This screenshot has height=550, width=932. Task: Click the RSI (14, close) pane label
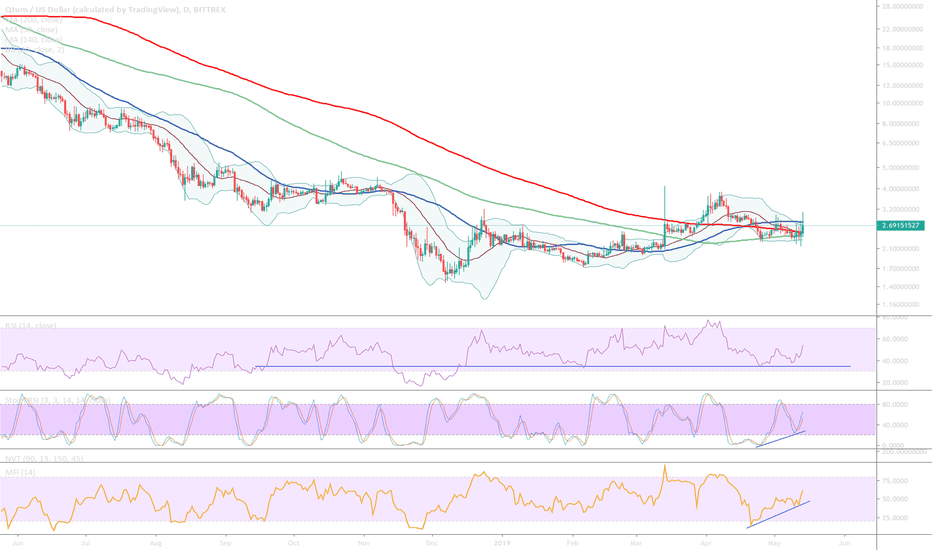(30, 326)
